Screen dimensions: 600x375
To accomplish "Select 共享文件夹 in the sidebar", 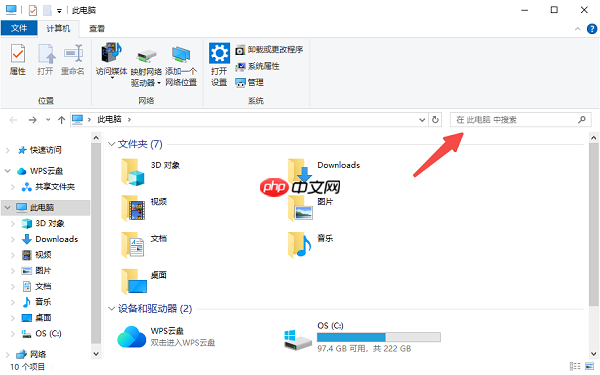I will point(48,187).
